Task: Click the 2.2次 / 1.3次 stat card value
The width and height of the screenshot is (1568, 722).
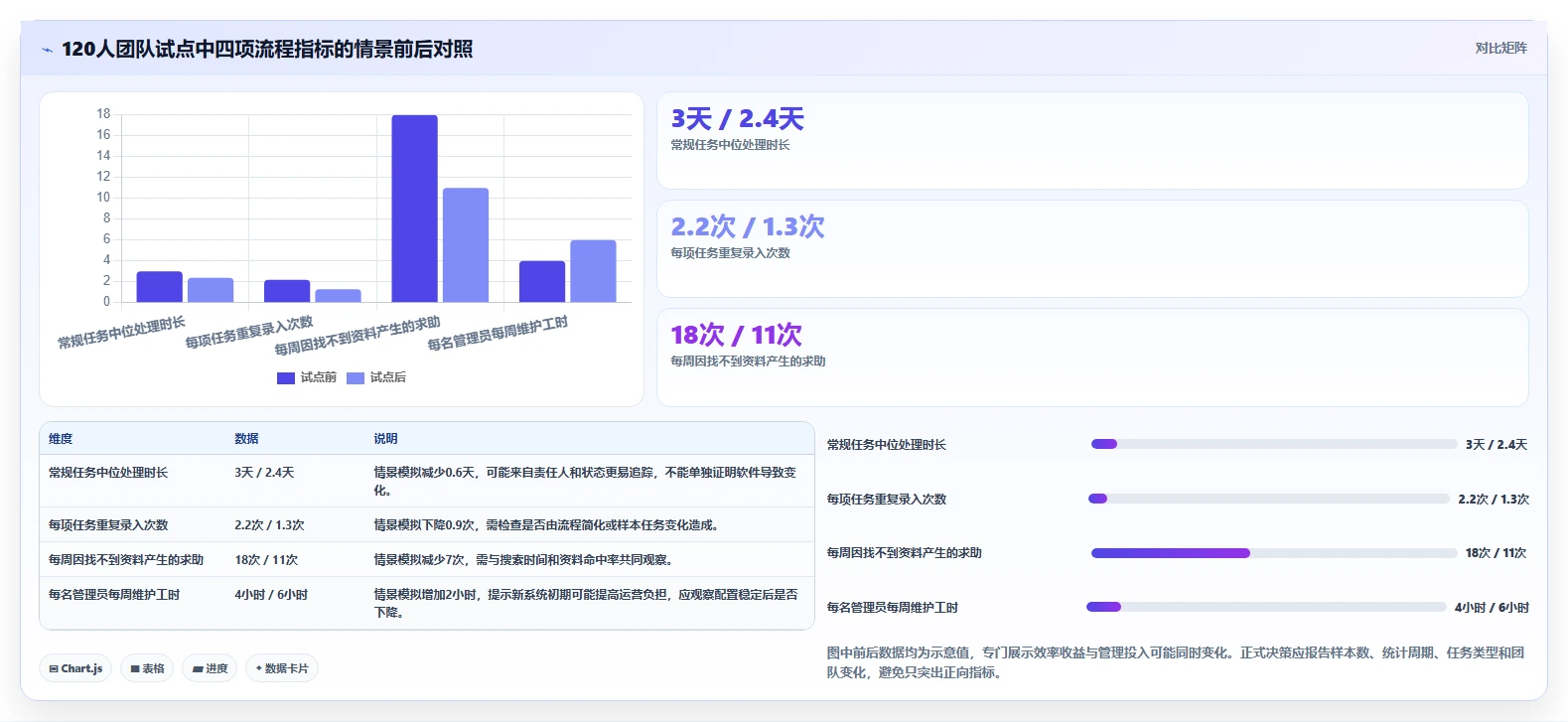Action: click(748, 227)
